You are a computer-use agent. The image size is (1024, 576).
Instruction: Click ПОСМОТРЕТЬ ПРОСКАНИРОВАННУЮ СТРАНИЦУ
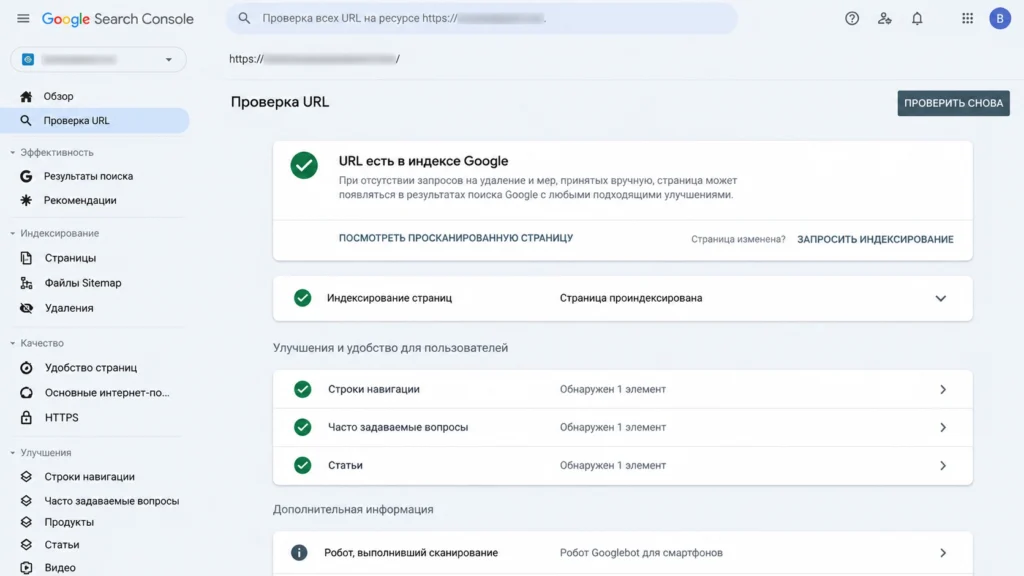point(456,238)
